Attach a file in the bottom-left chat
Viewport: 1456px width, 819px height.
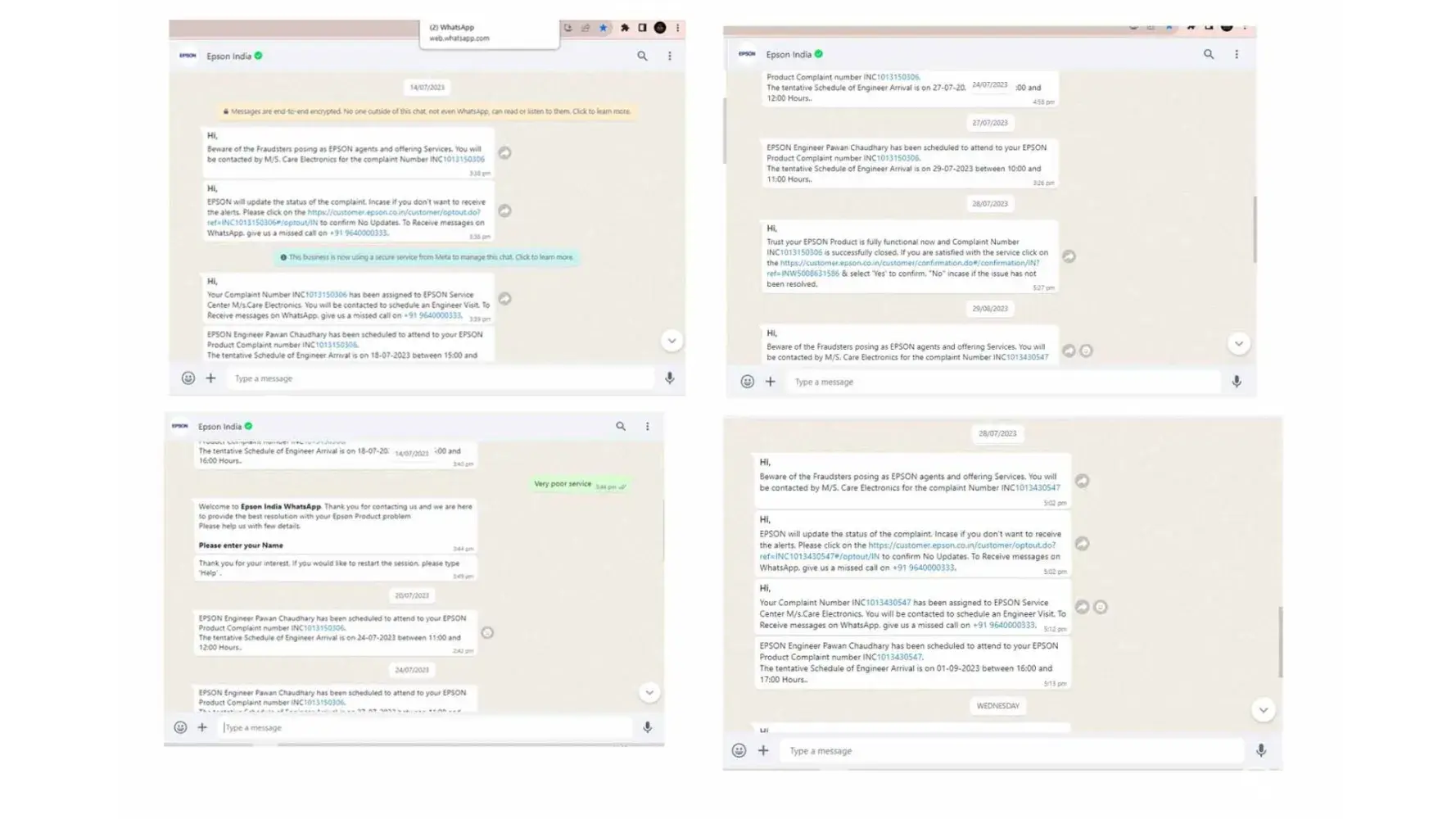[202, 727]
